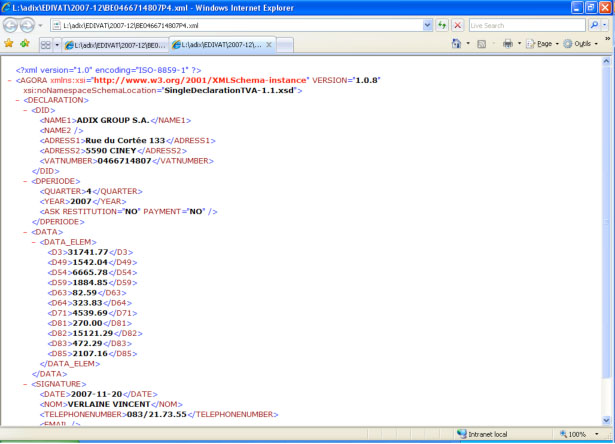615x444 pixels.
Task: Click the D81 value 270.00
Action: pos(87,324)
